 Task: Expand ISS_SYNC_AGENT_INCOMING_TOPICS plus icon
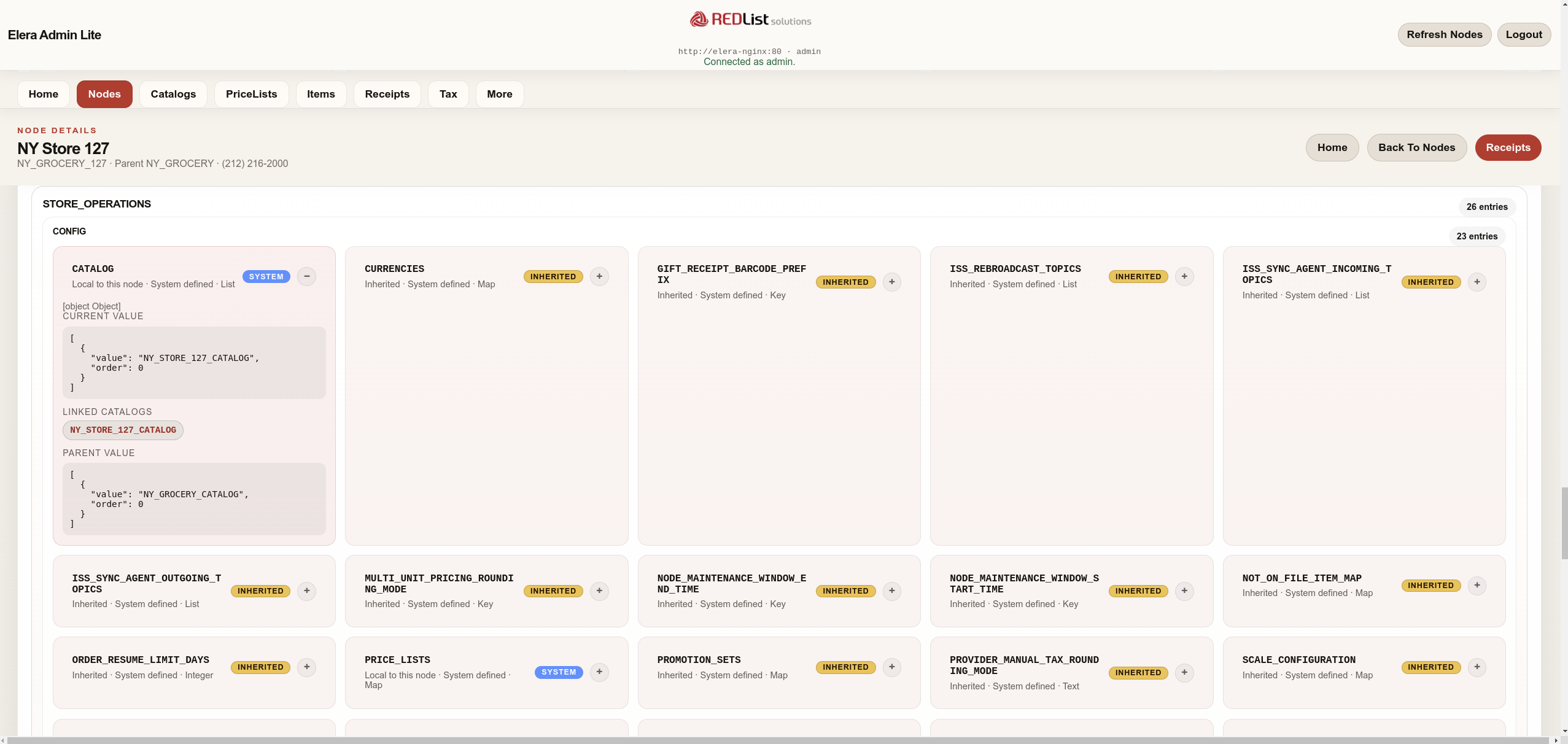(1477, 282)
